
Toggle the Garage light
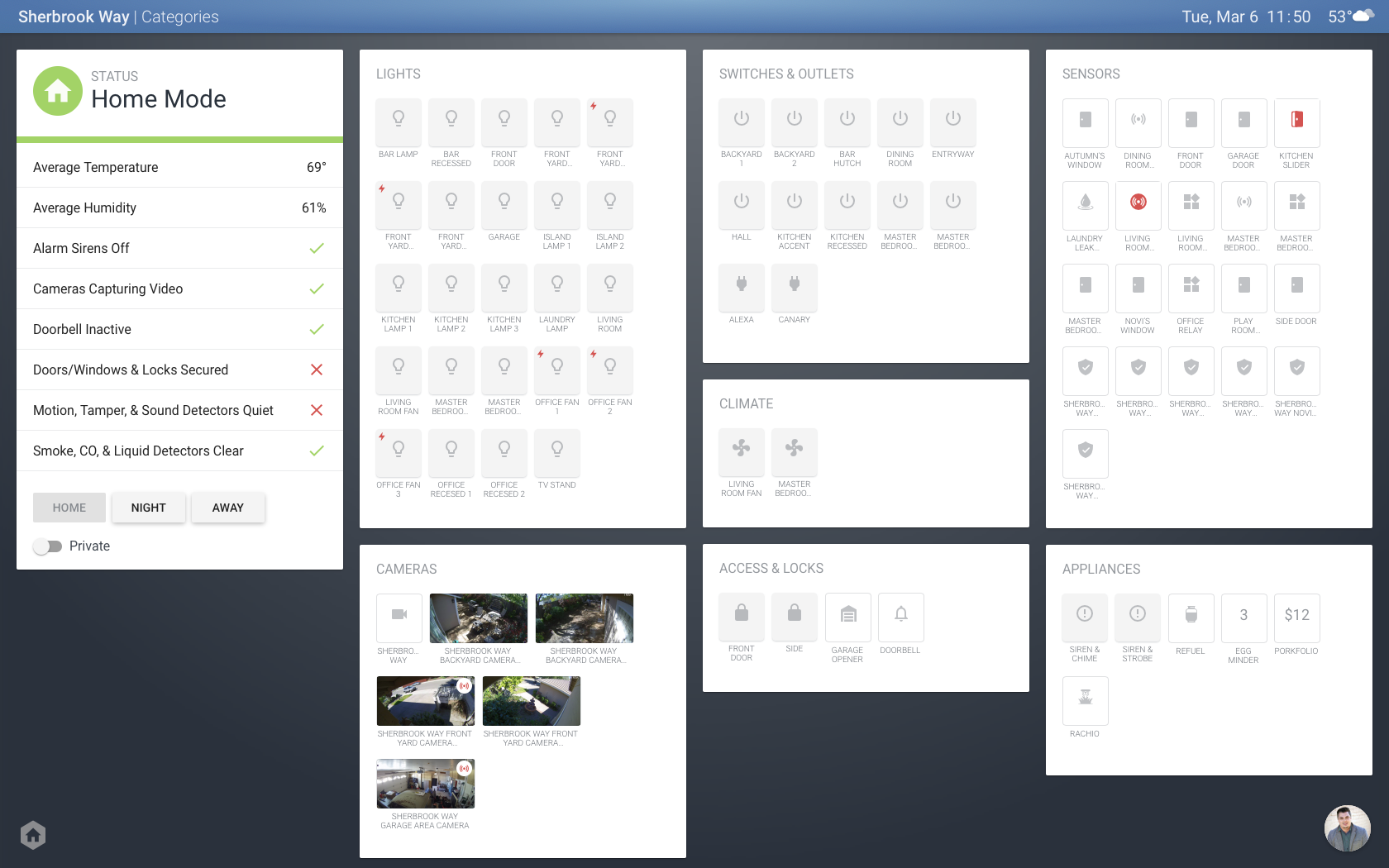pos(504,205)
